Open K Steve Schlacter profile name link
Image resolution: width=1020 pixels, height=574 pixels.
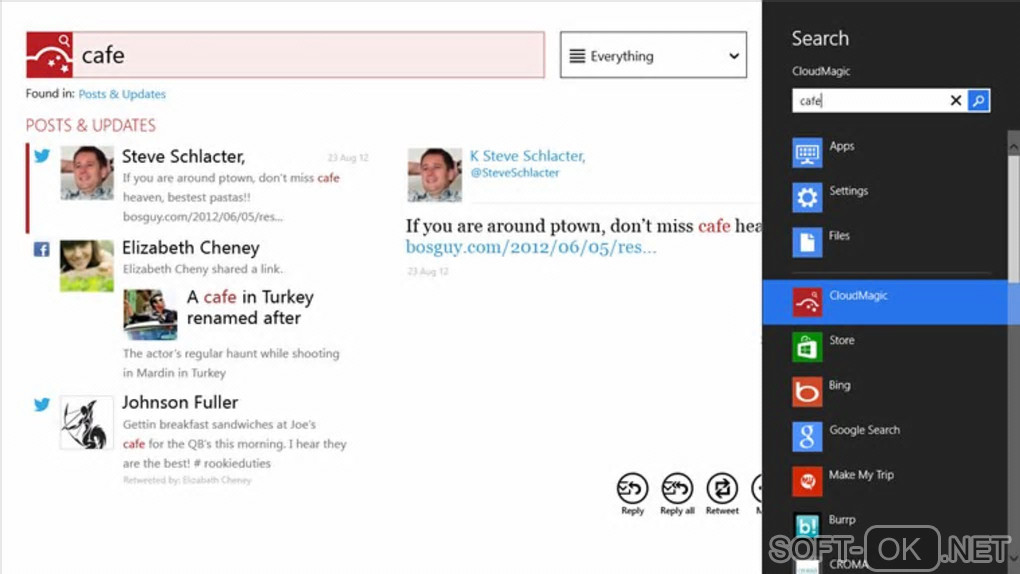(x=528, y=156)
